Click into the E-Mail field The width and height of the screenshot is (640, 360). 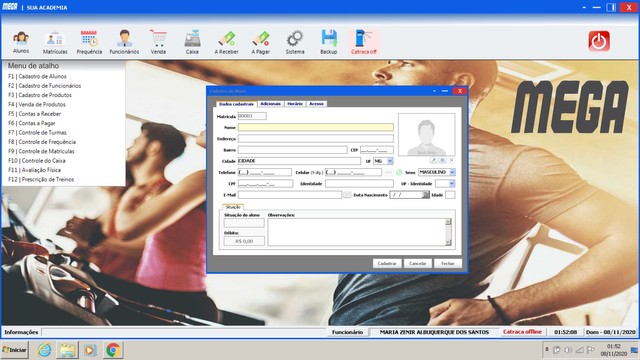(290, 195)
